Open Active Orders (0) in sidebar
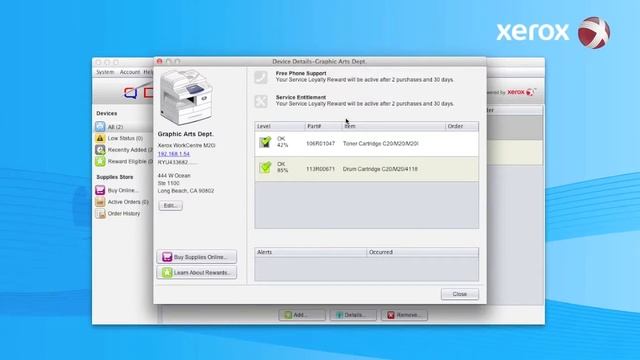This screenshot has height=360, width=640. [128, 202]
